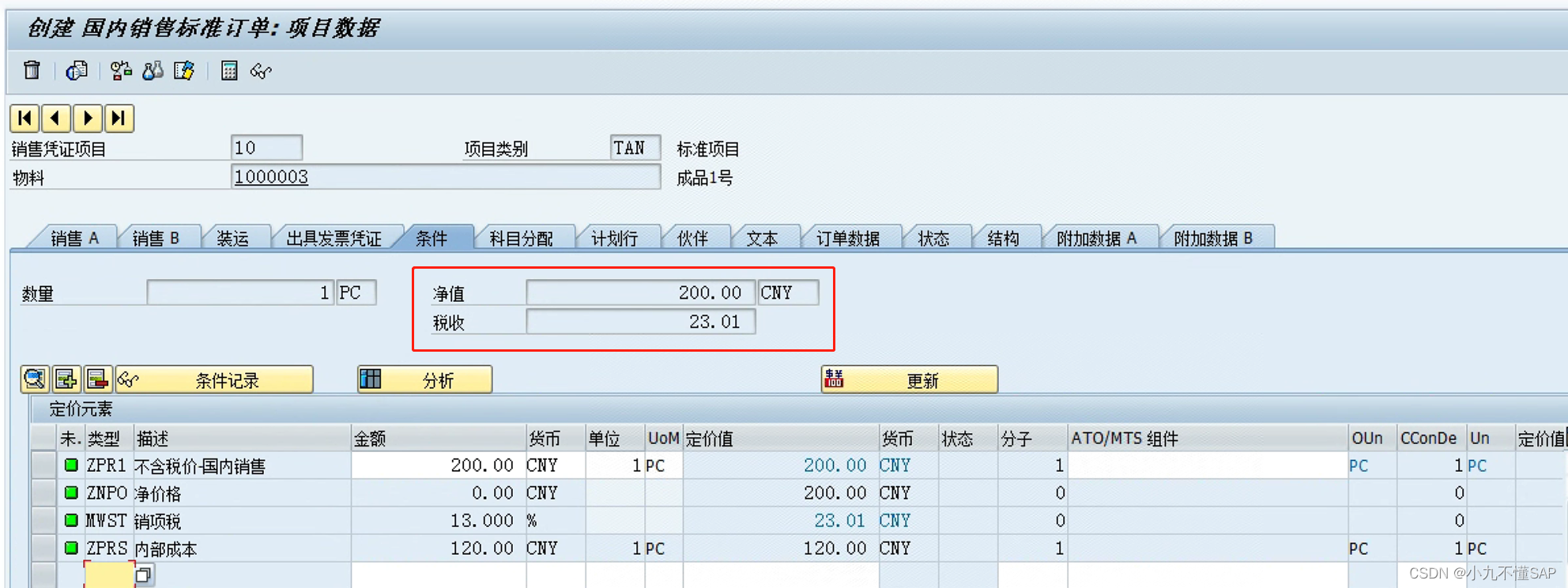Click the 金额 column header

tap(438, 438)
